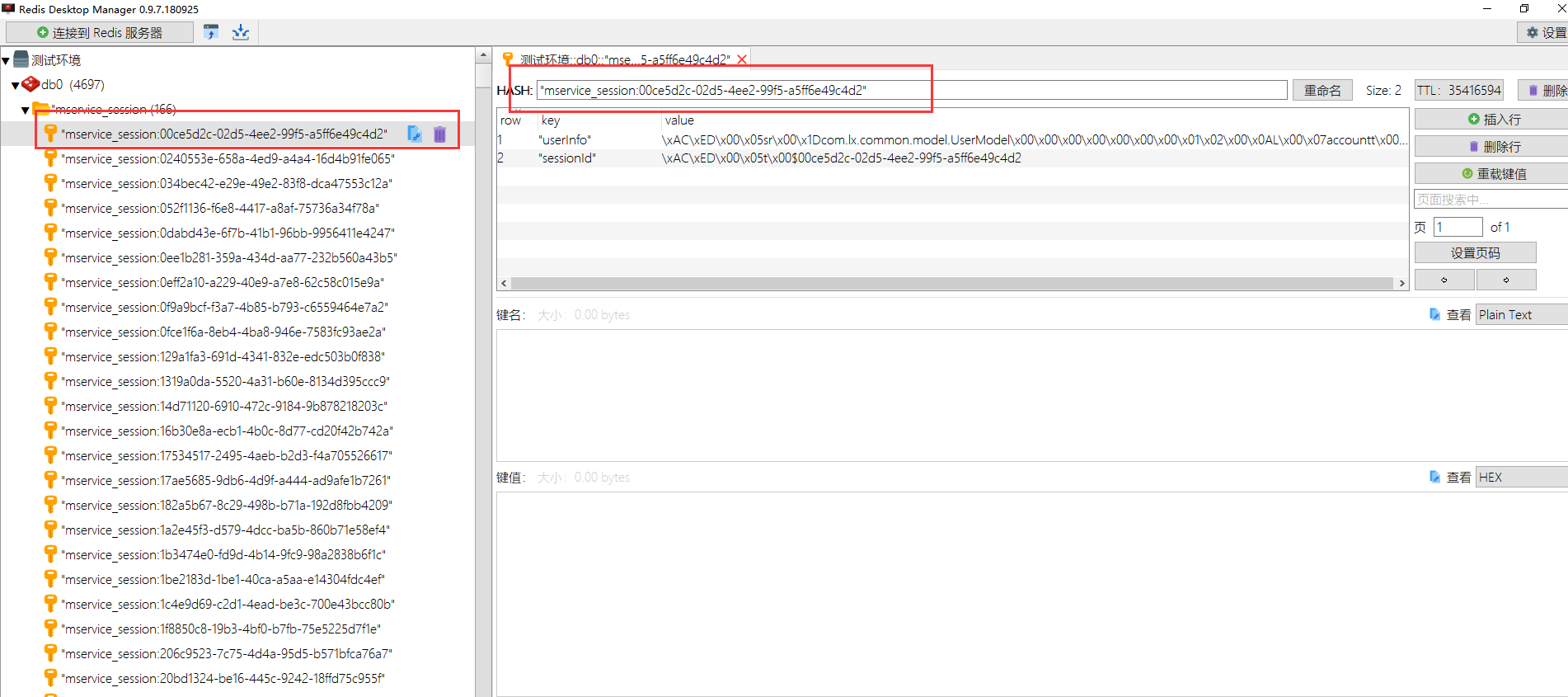The image size is (1568, 697).
Task: Click the key icon in the tab header
Action: 508,59
